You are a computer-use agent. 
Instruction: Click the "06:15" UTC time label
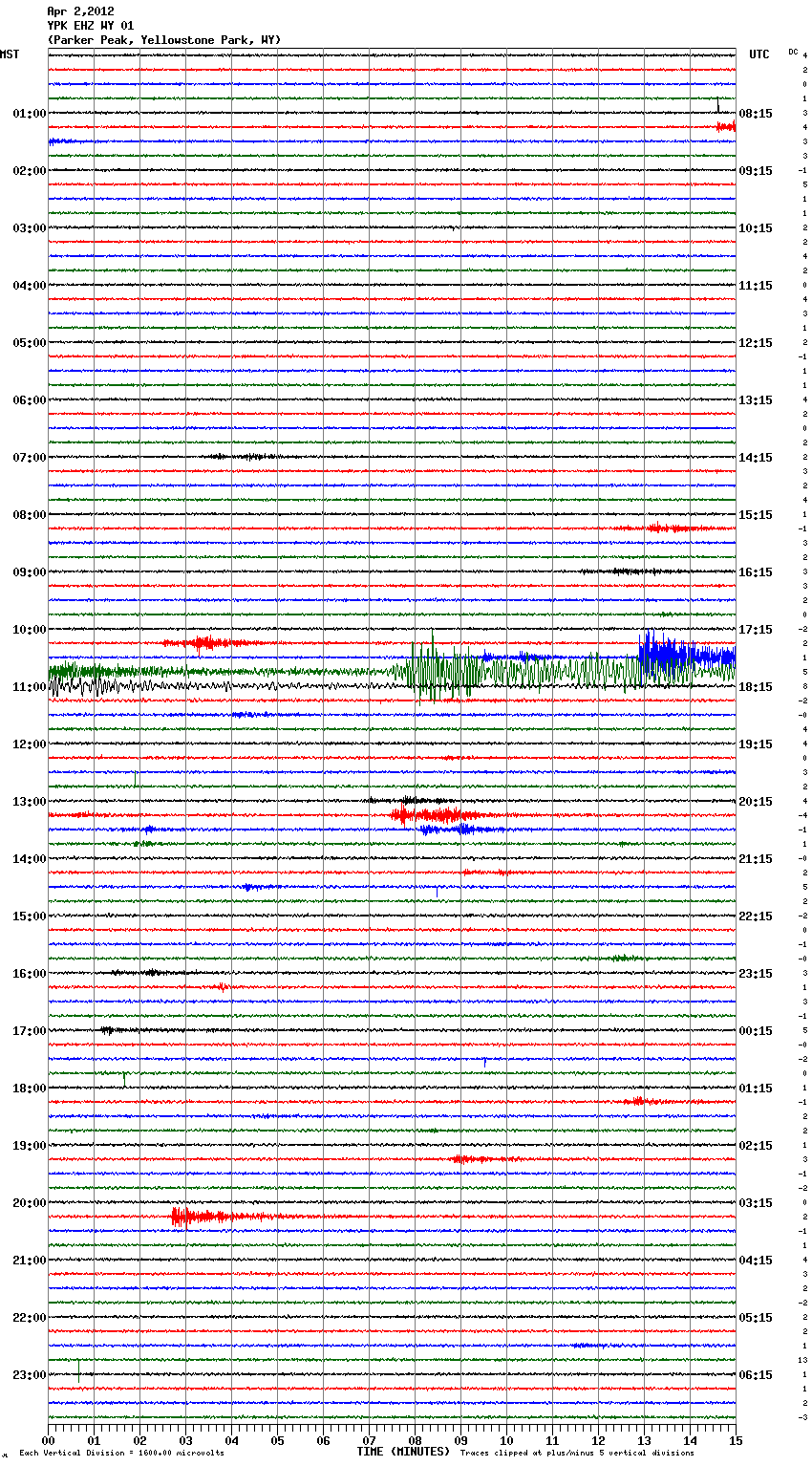click(x=756, y=1375)
